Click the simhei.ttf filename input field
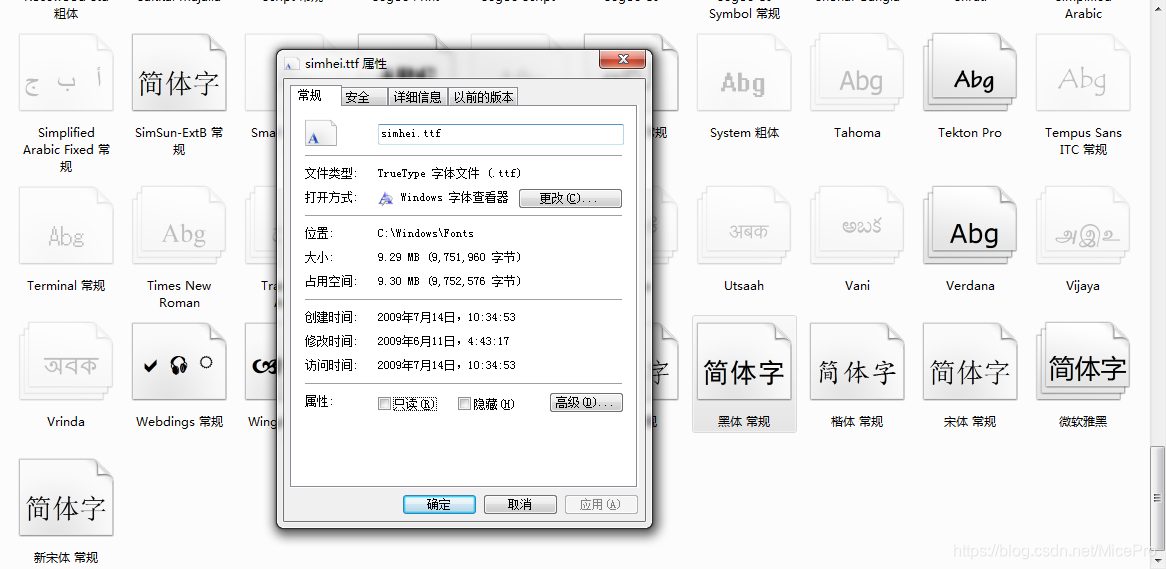Image resolution: width=1166 pixels, height=569 pixels. 500,134
